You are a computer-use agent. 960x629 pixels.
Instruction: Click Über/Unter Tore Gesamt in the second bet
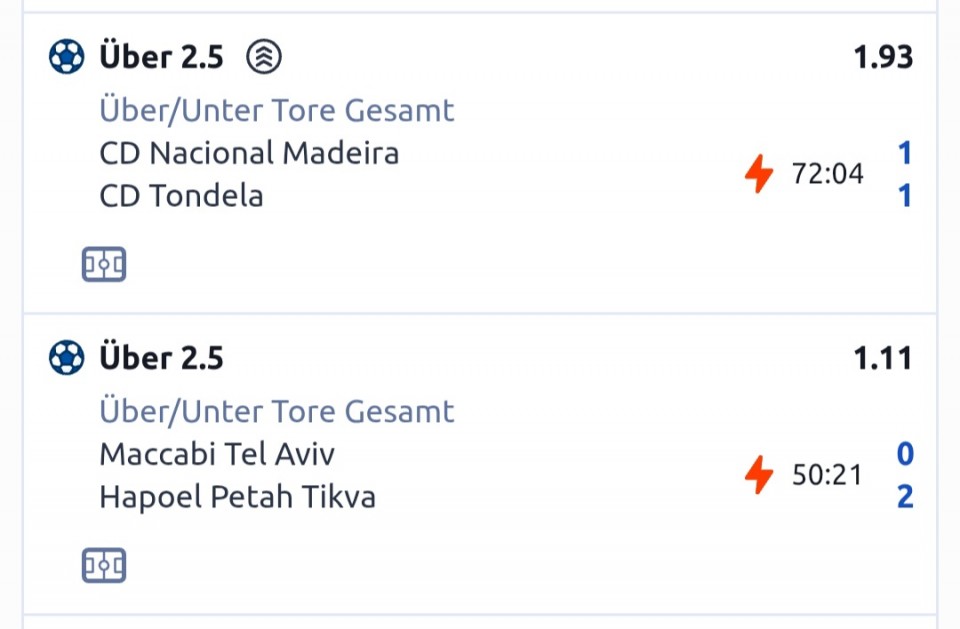[x=276, y=411]
